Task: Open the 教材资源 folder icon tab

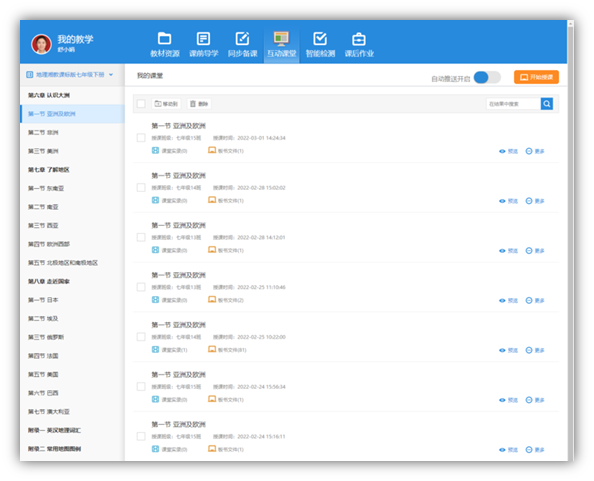Action: (164, 45)
